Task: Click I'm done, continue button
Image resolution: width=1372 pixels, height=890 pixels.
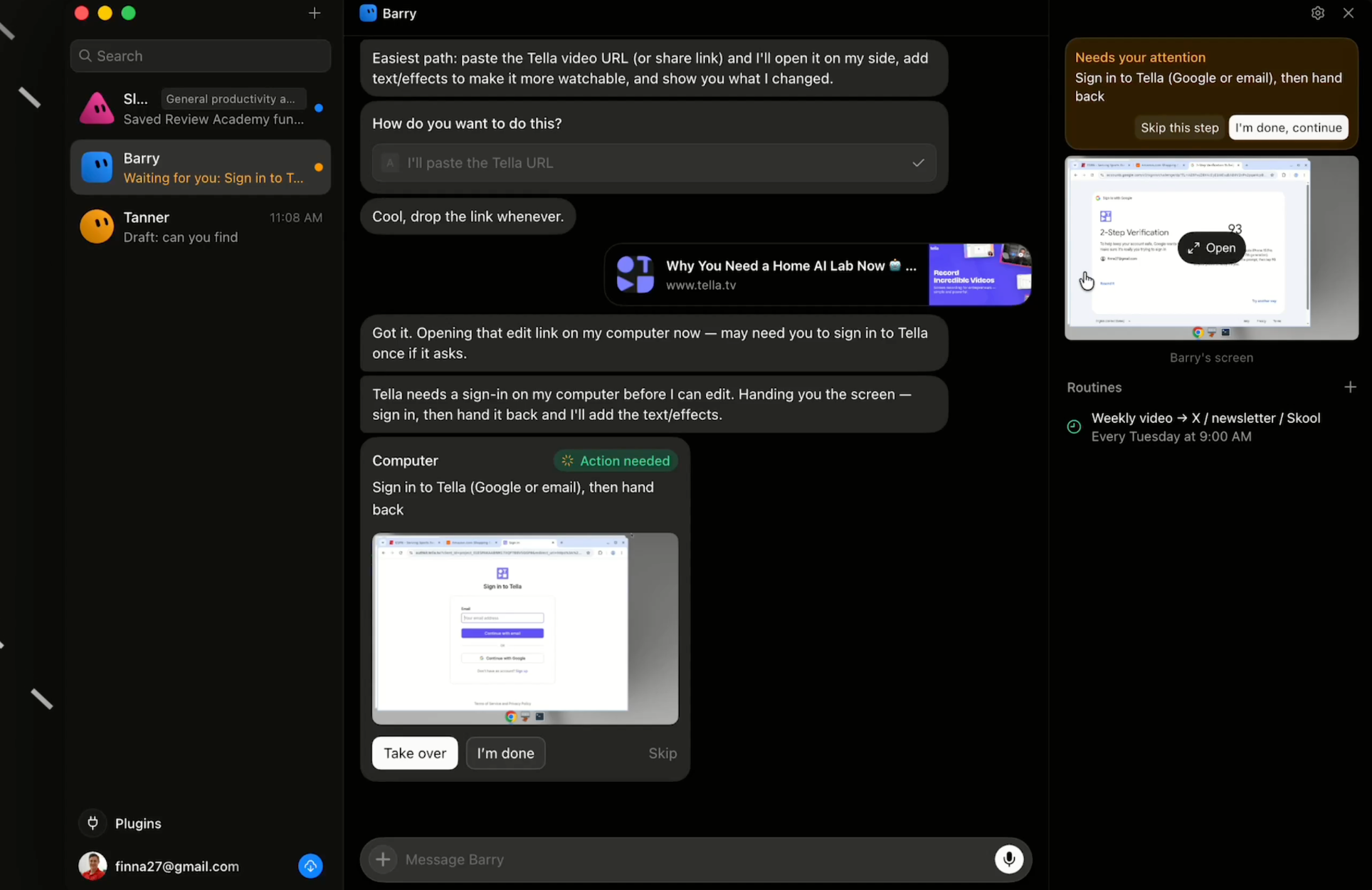Action: (1288, 127)
